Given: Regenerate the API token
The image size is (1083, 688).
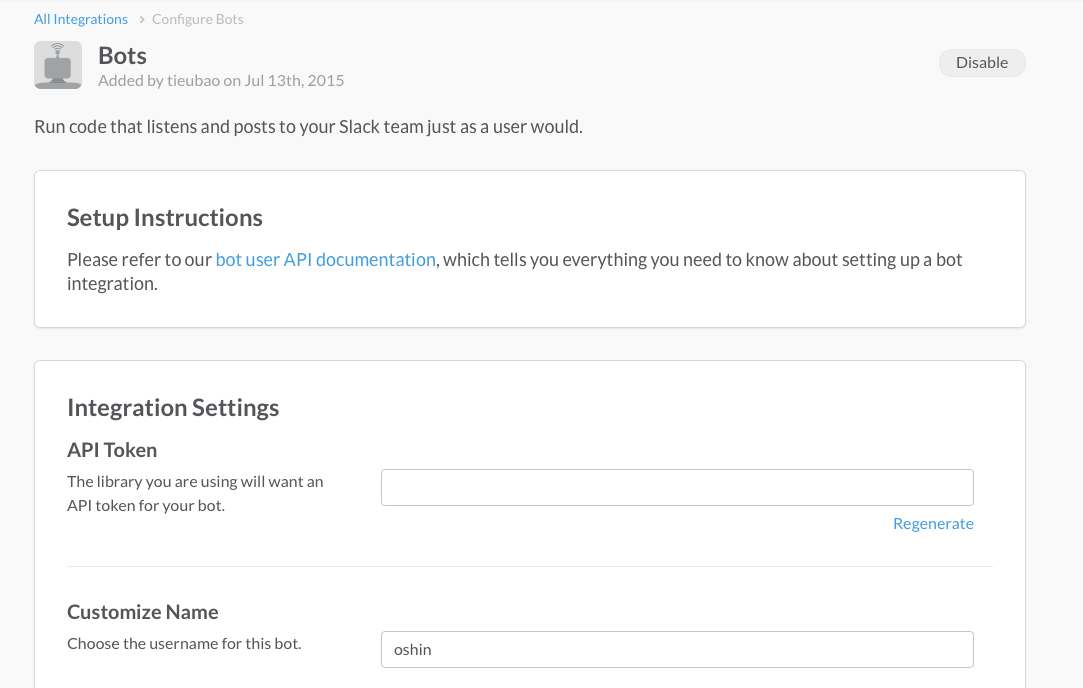Looking at the screenshot, I should click(933, 523).
